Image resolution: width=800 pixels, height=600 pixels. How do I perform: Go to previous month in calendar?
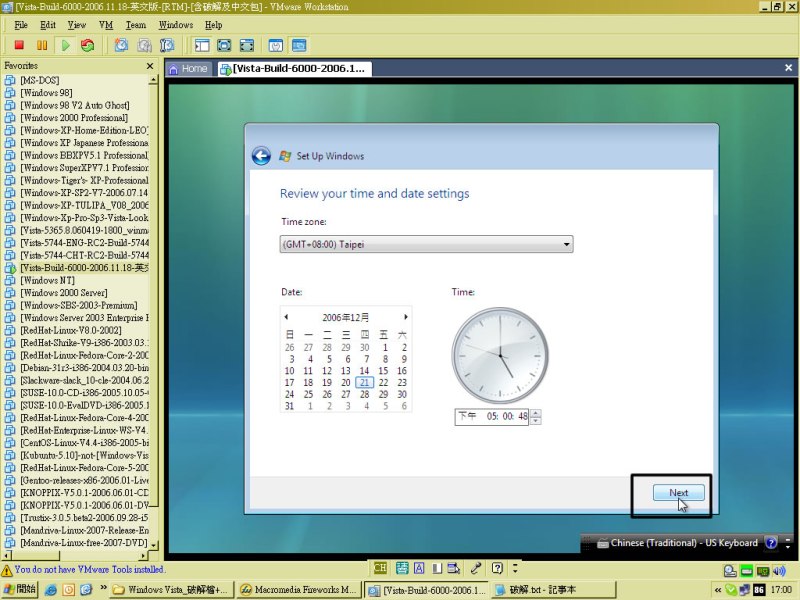point(286,317)
